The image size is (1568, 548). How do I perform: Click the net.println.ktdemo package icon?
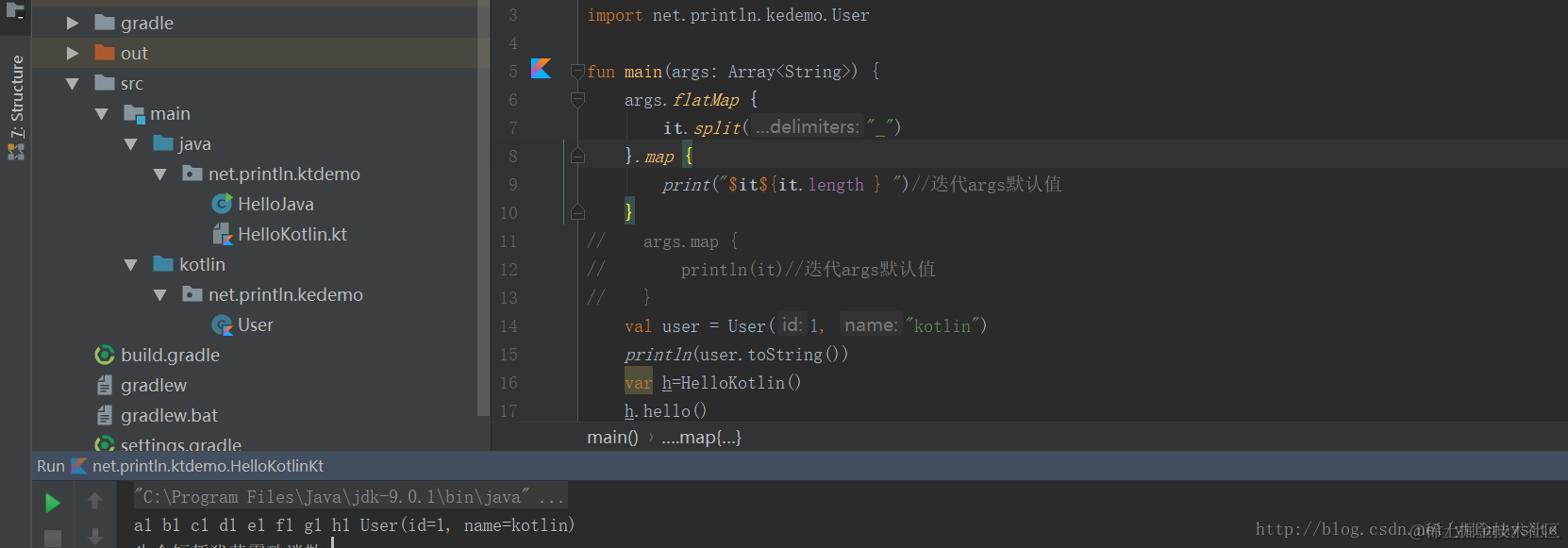point(192,173)
